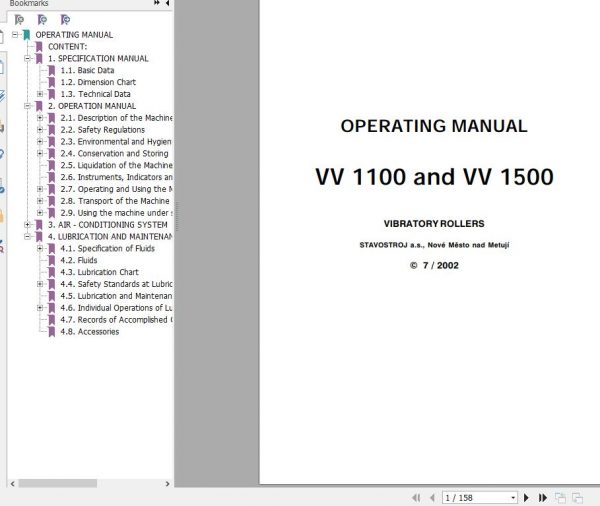Expand 4.4. Safety Standards at Lubrication
Viewport: 600px width, 506px height.
pos(40,284)
